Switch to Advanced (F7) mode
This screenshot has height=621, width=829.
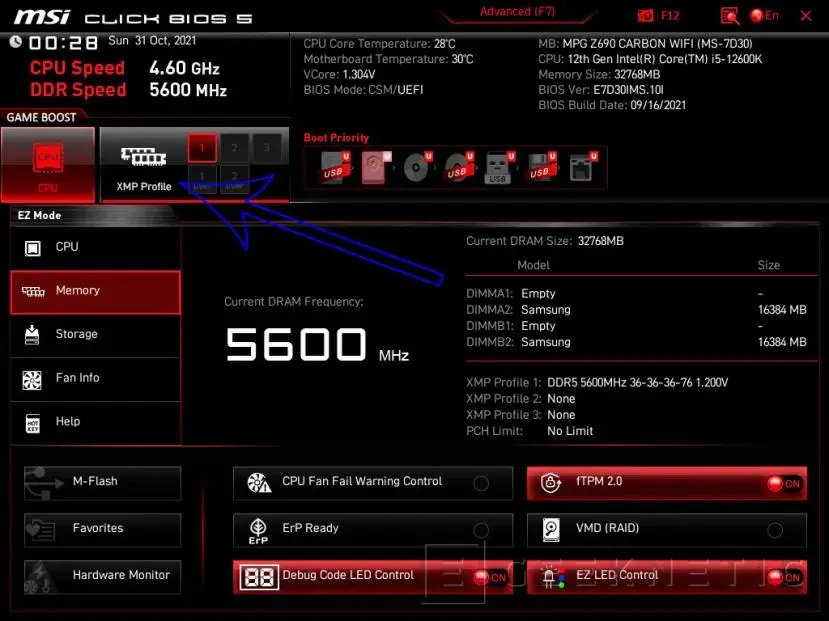[x=517, y=12]
